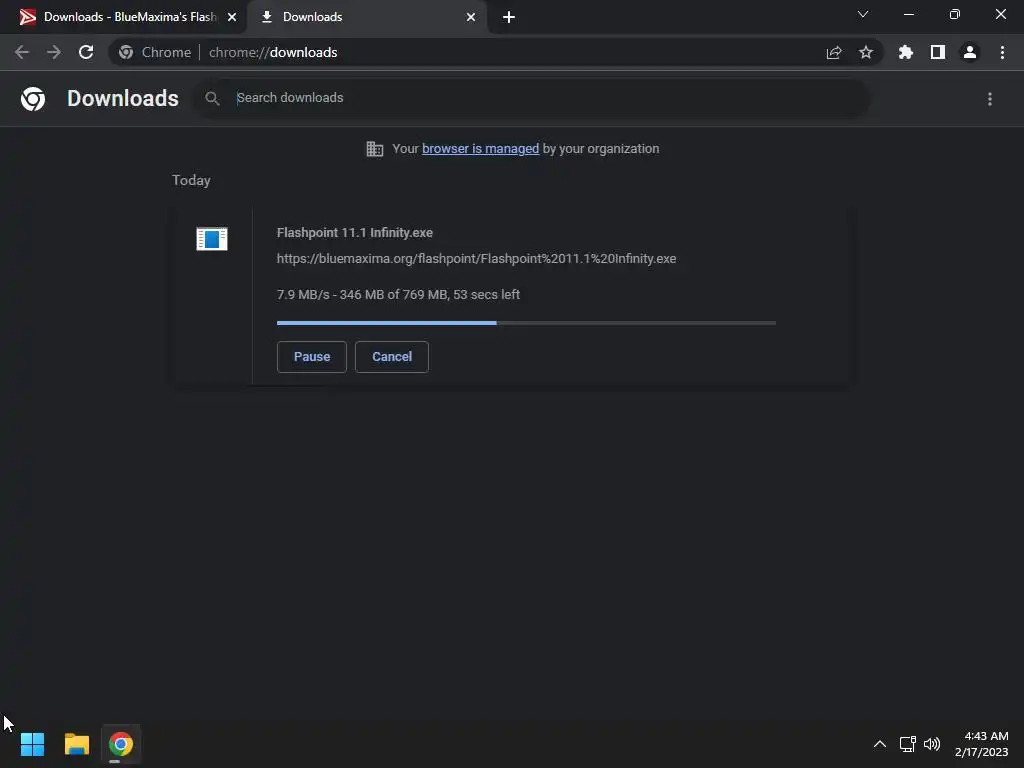1024x768 pixels.
Task: Click the Chrome taskbar icon
Action: point(121,744)
